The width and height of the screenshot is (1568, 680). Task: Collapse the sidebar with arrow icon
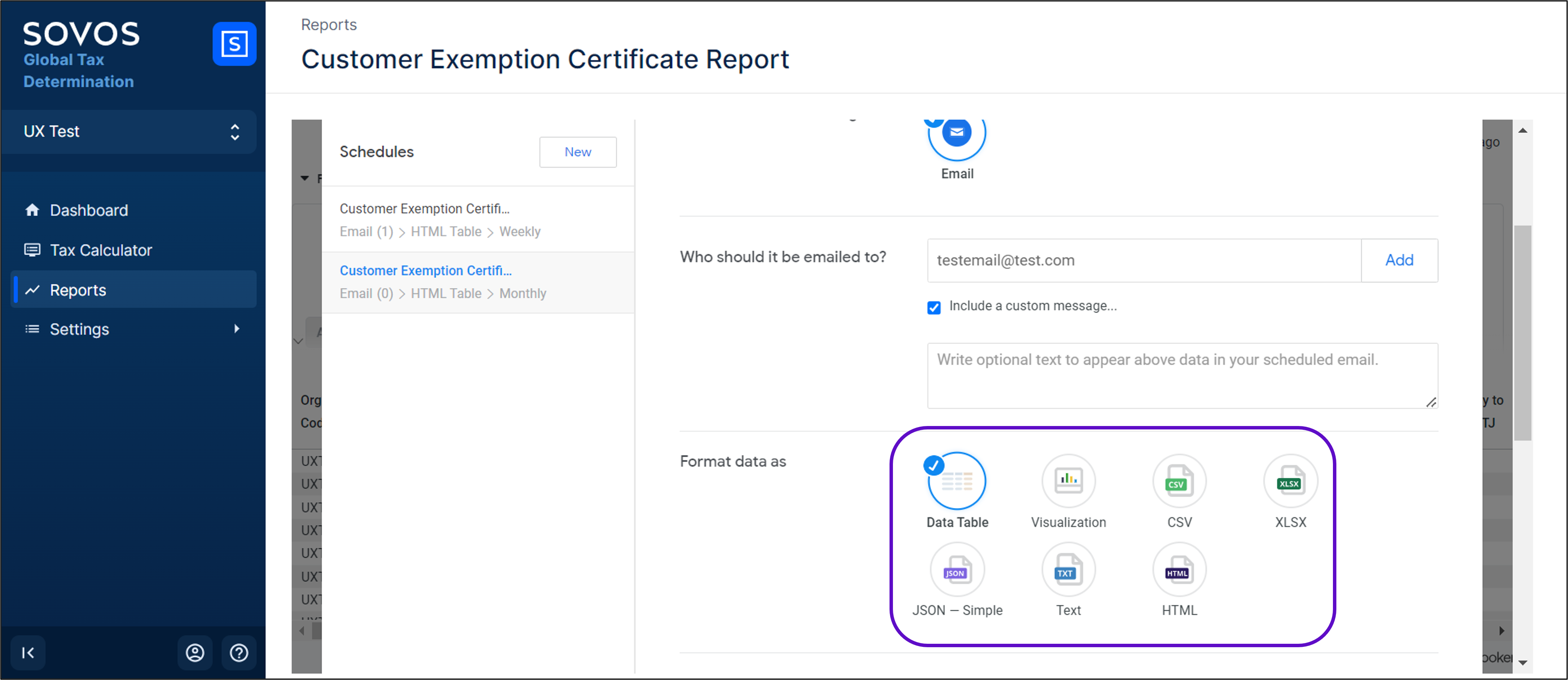coord(28,653)
